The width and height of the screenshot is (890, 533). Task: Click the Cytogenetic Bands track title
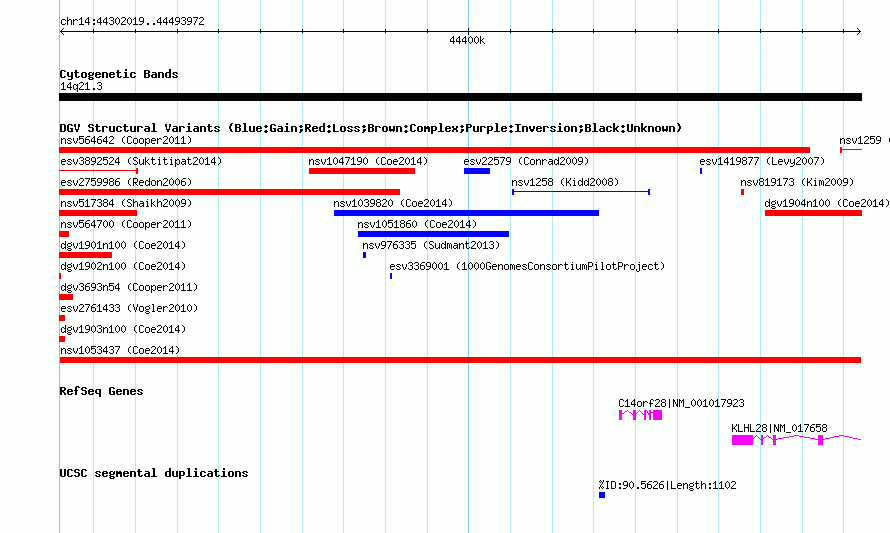click(119, 74)
